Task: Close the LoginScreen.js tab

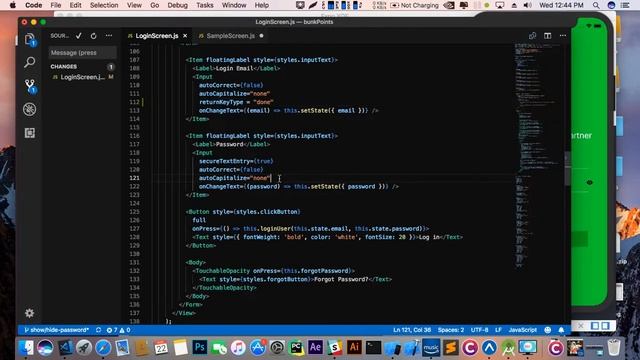Action: 185,36
